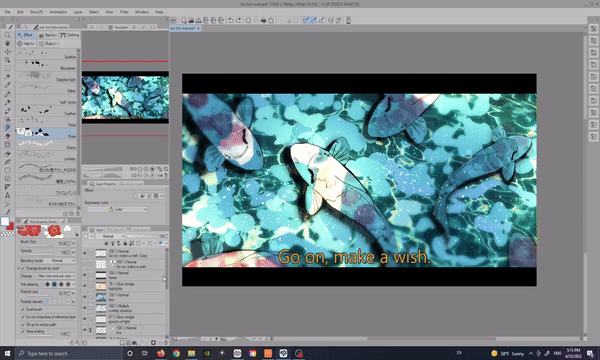Hide the 'blur' layer

point(85,297)
